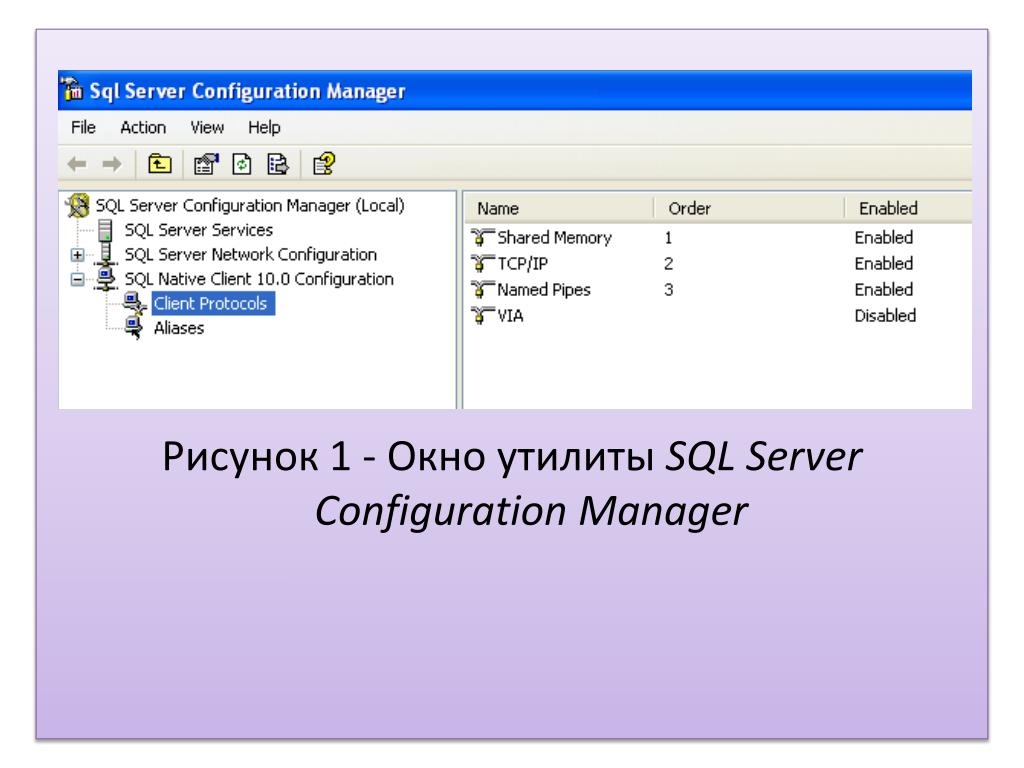Viewport: 1024px width, 768px height.
Task: Click the SQL Server Network Configuration icon
Action: pyautogui.click(x=105, y=254)
